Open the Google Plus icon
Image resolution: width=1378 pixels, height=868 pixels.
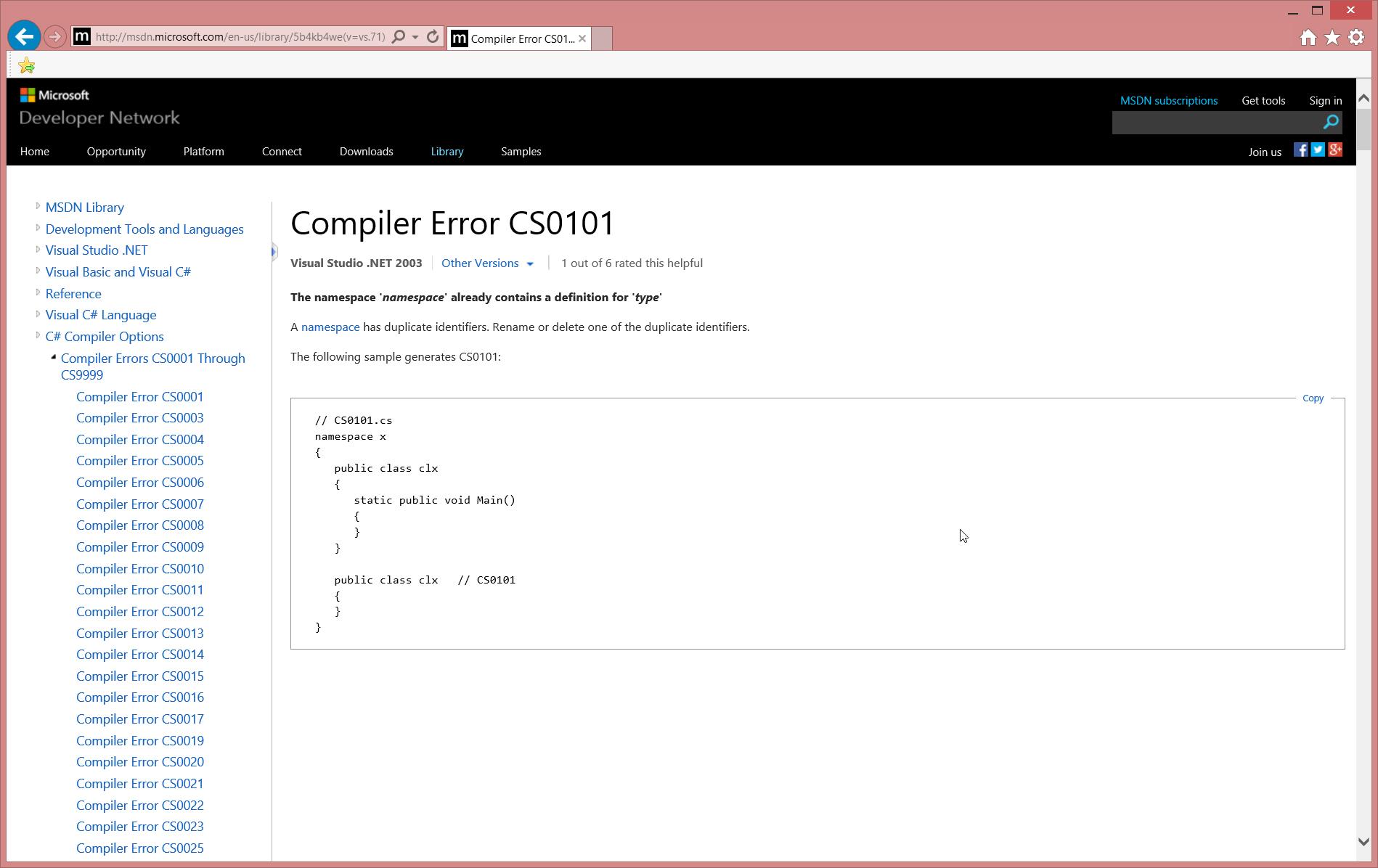[1335, 150]
